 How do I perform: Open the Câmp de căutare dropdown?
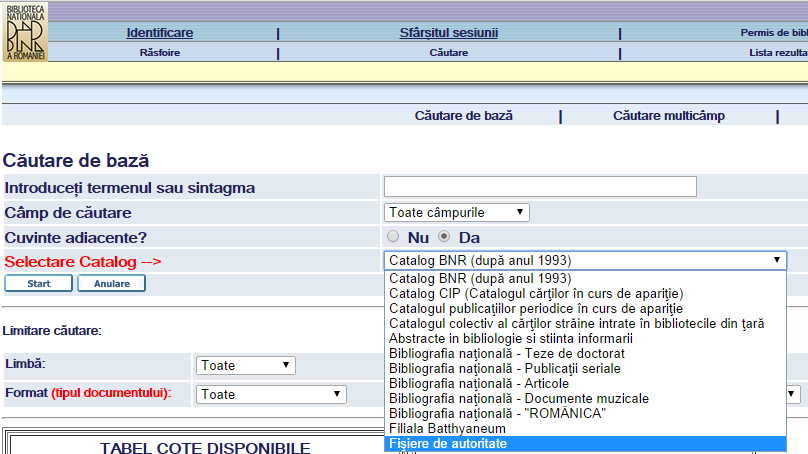point(456,212)
